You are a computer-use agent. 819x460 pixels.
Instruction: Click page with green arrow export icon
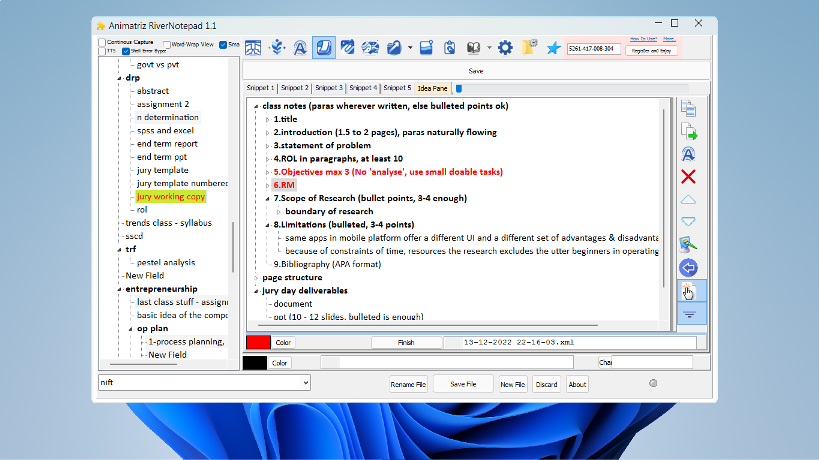click(x=688, y=132)
